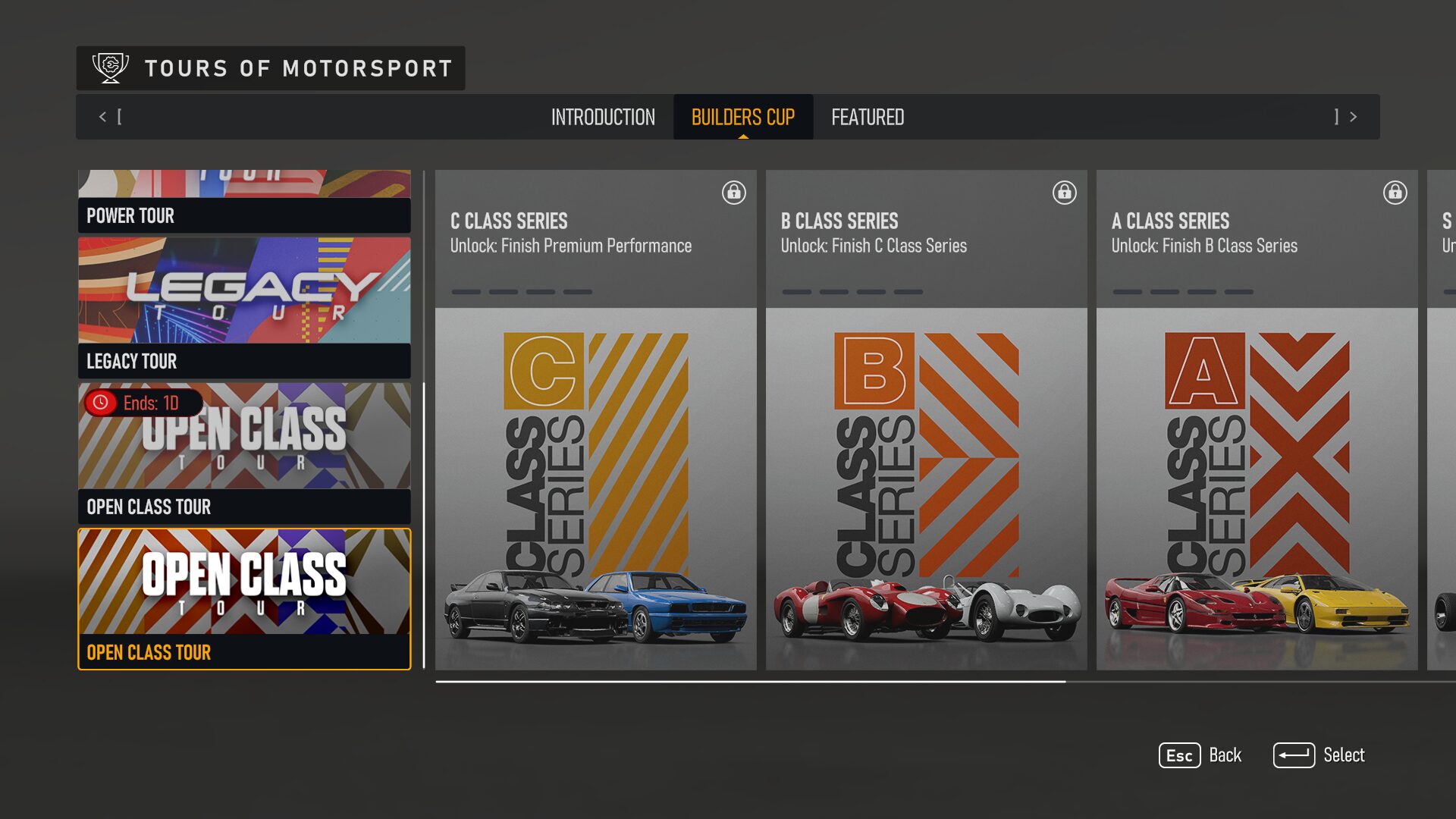Click the Tours of Motorsport trophy emblem
The height and width of the screenshot is (819, 1456).
coord(110,67)
